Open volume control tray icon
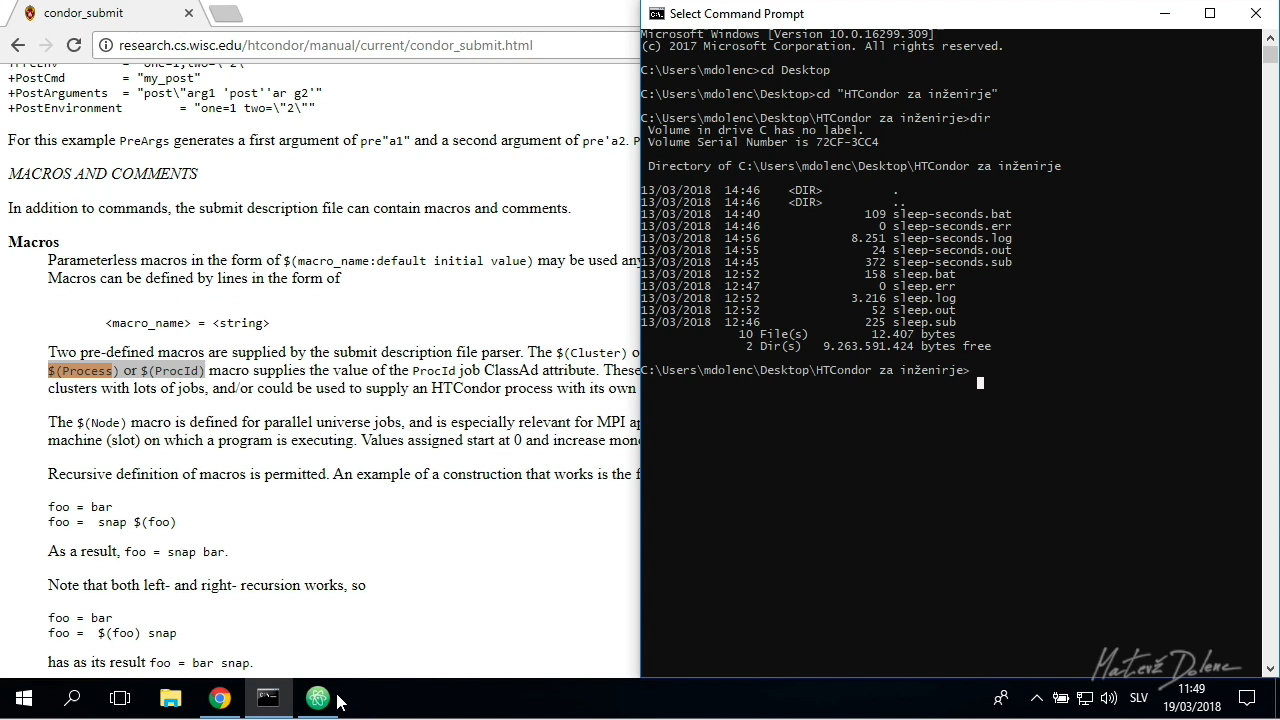This screenshot has height=720, width=1280. tap(1109, 698)
